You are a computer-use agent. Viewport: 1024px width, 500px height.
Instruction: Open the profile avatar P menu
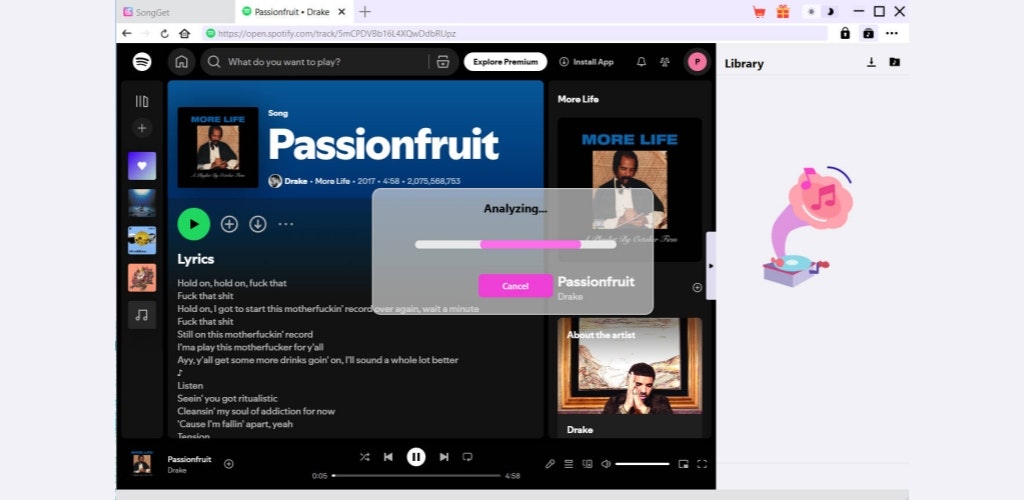click(x=697, y=61)
